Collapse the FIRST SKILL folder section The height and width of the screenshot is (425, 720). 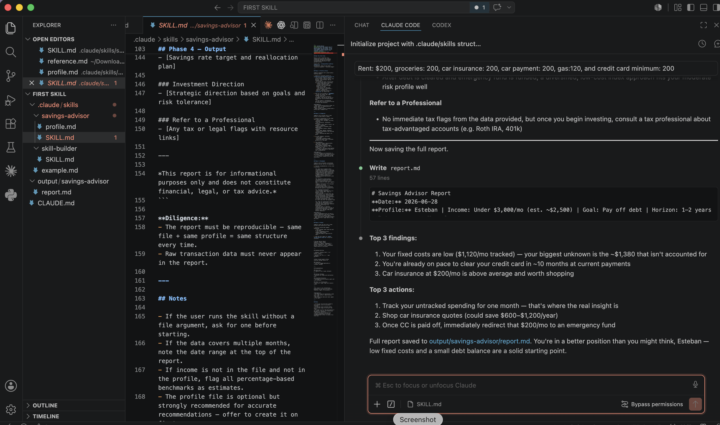[x=73, y=94]
